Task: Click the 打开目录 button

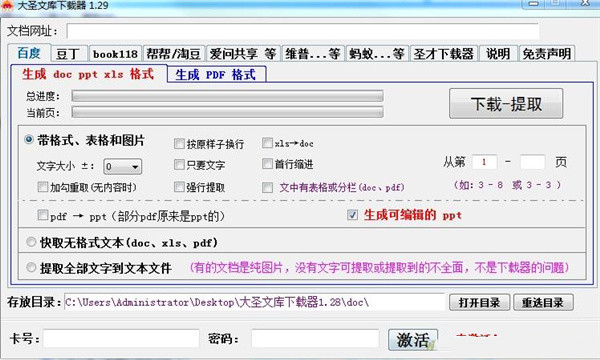Action: (x=479, y=303)
